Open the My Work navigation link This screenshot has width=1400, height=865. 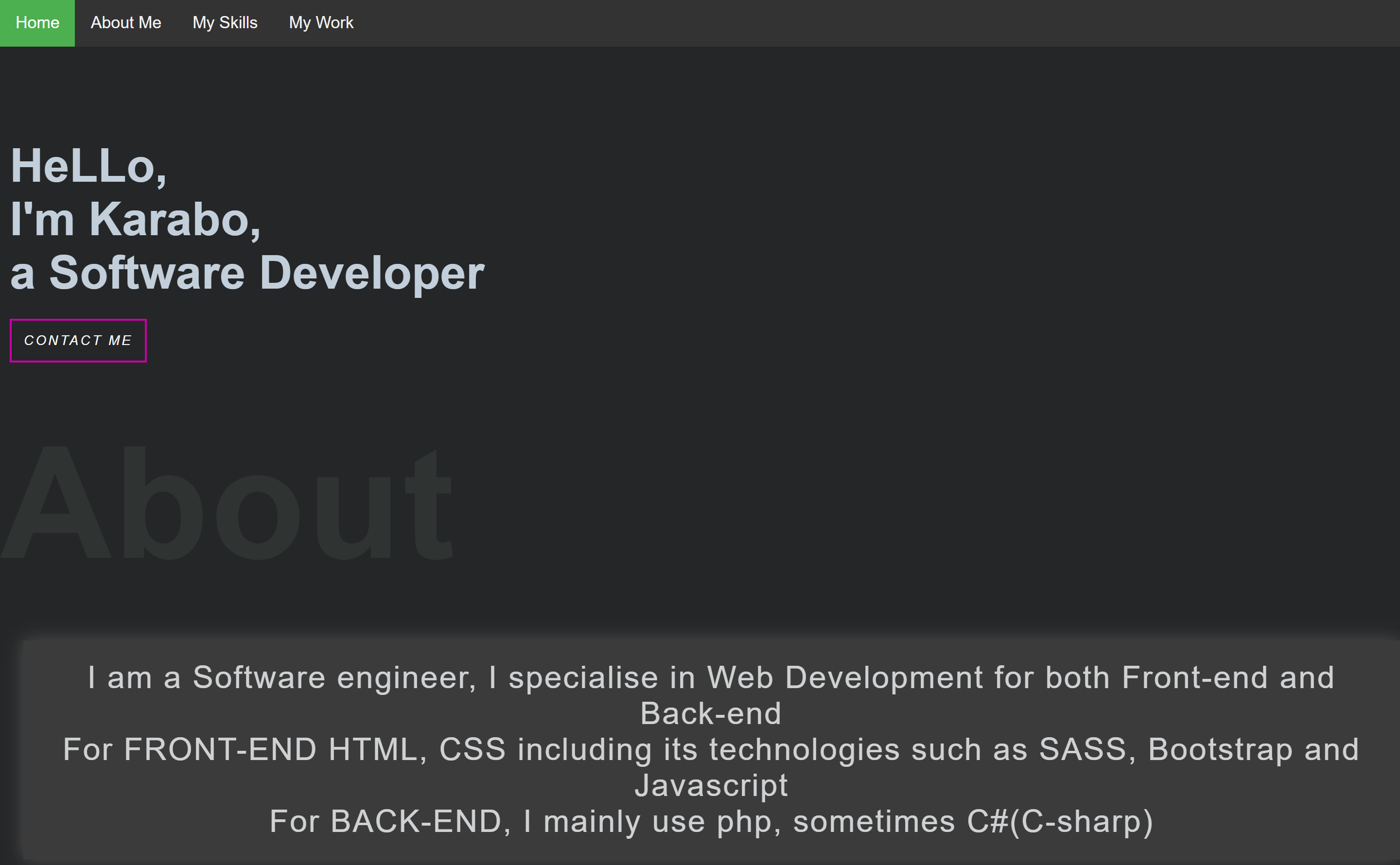click(x=321, y=23)
